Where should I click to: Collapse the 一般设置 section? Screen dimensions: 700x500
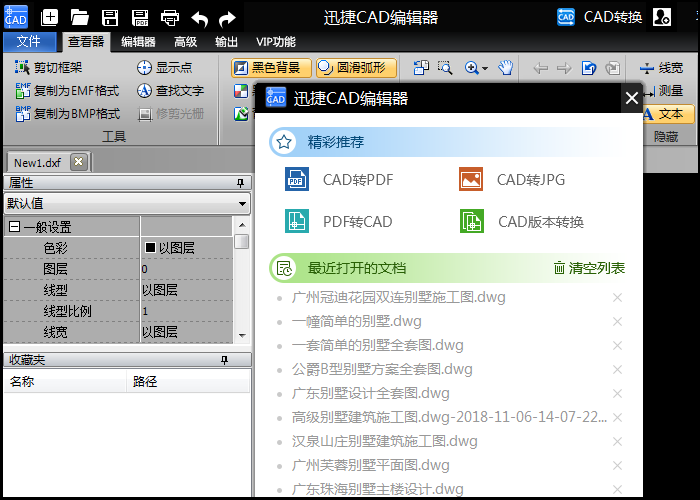14,227
